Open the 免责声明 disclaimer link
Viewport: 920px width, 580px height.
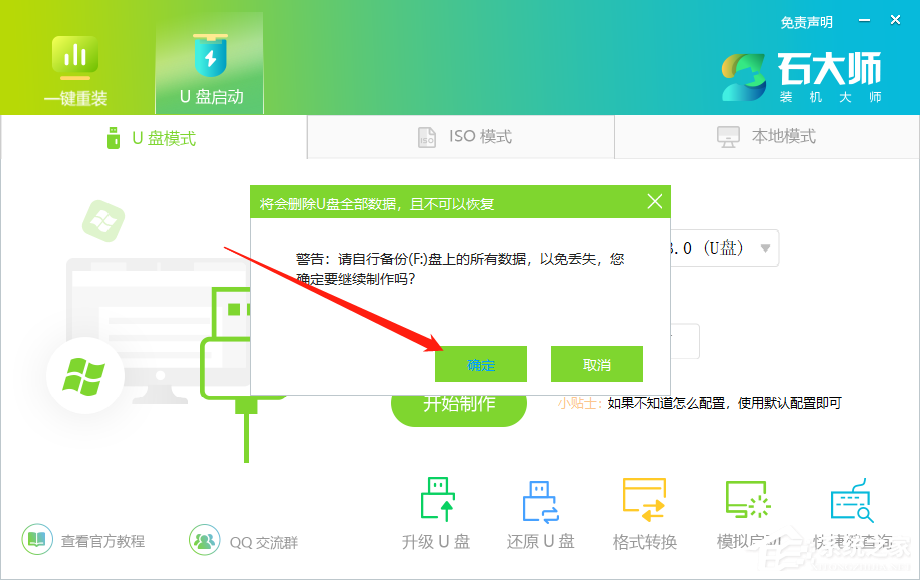pos(807,22)
